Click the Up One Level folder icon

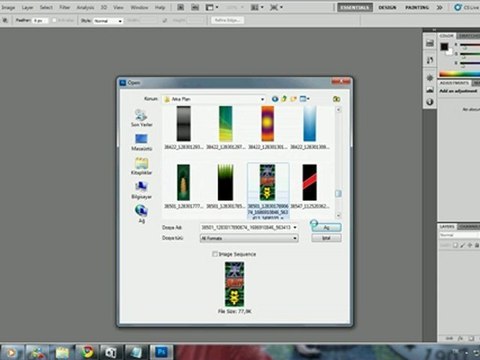point(284,99)
